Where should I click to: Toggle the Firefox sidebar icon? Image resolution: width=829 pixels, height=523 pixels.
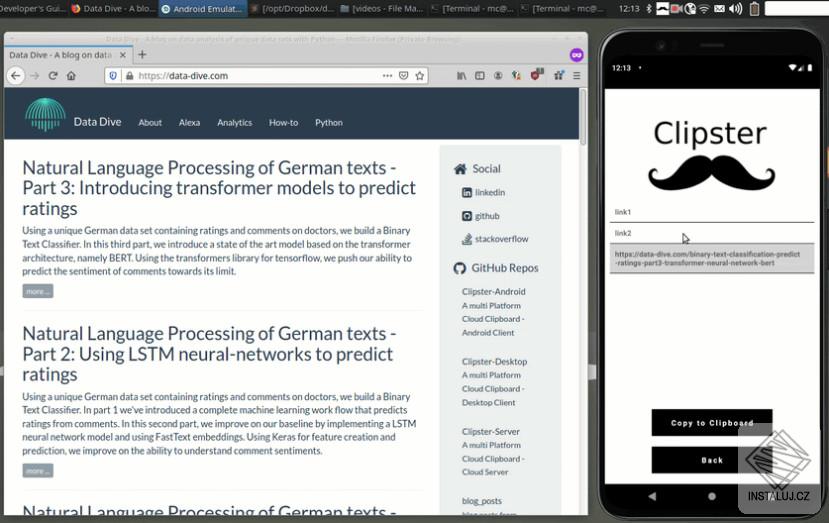tap(480, 76)
